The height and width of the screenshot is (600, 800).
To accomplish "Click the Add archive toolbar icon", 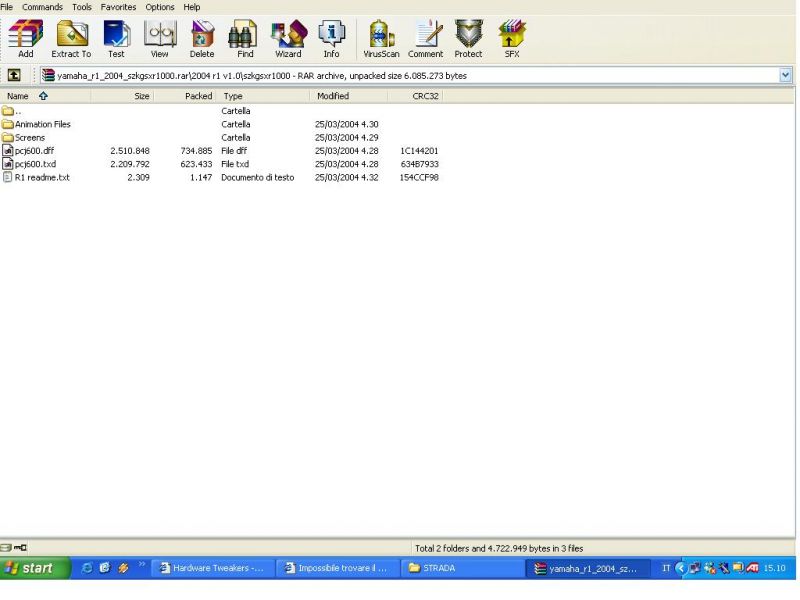I will click(26, 39).
